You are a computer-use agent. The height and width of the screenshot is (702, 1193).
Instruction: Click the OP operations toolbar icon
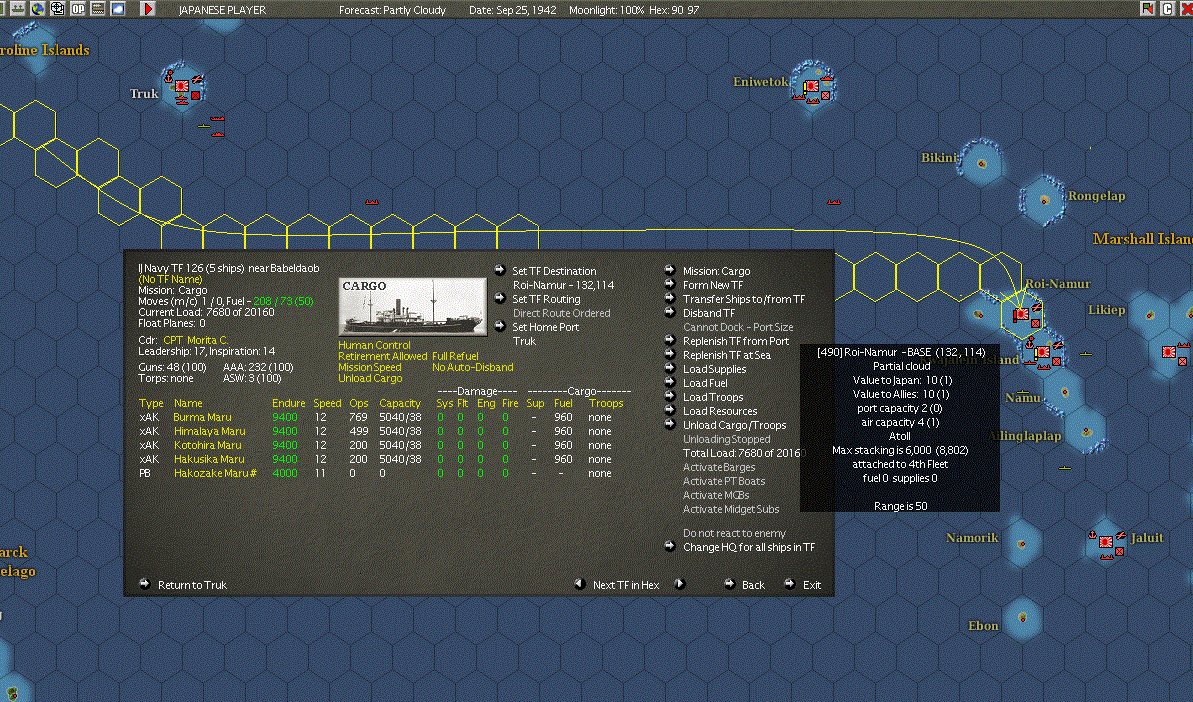78,9
